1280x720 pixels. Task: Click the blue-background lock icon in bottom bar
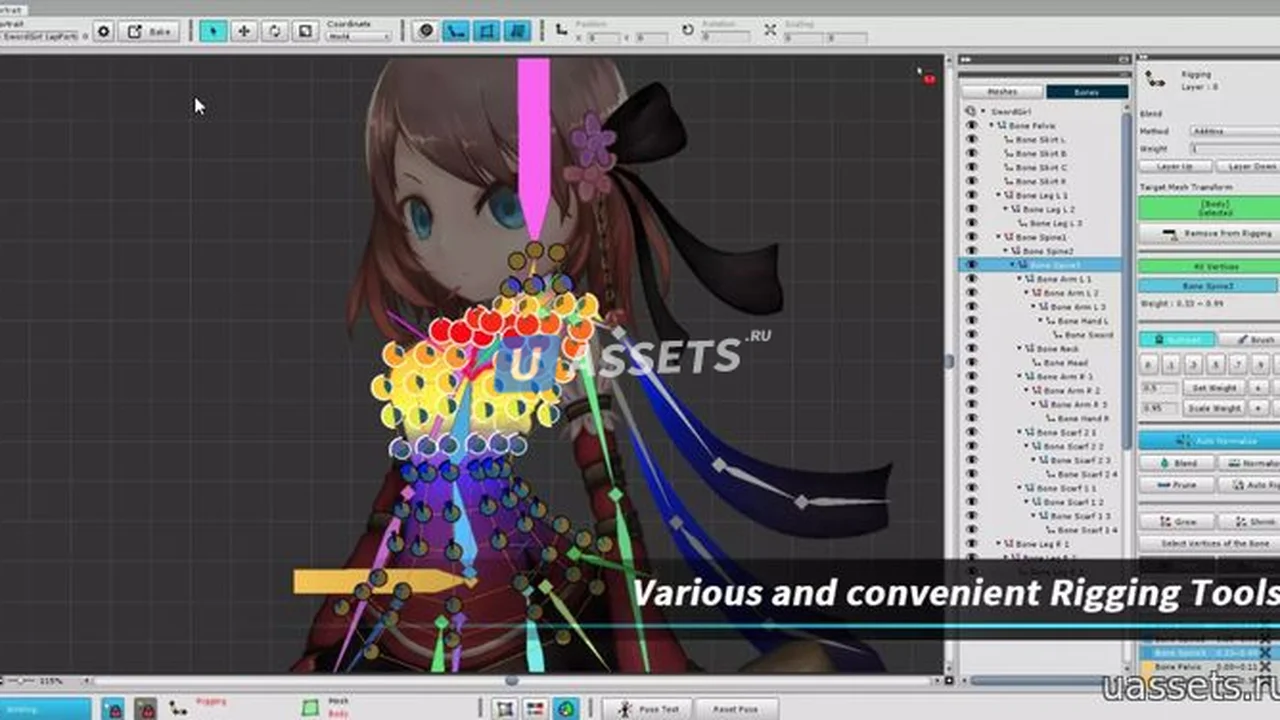[113, 708]
